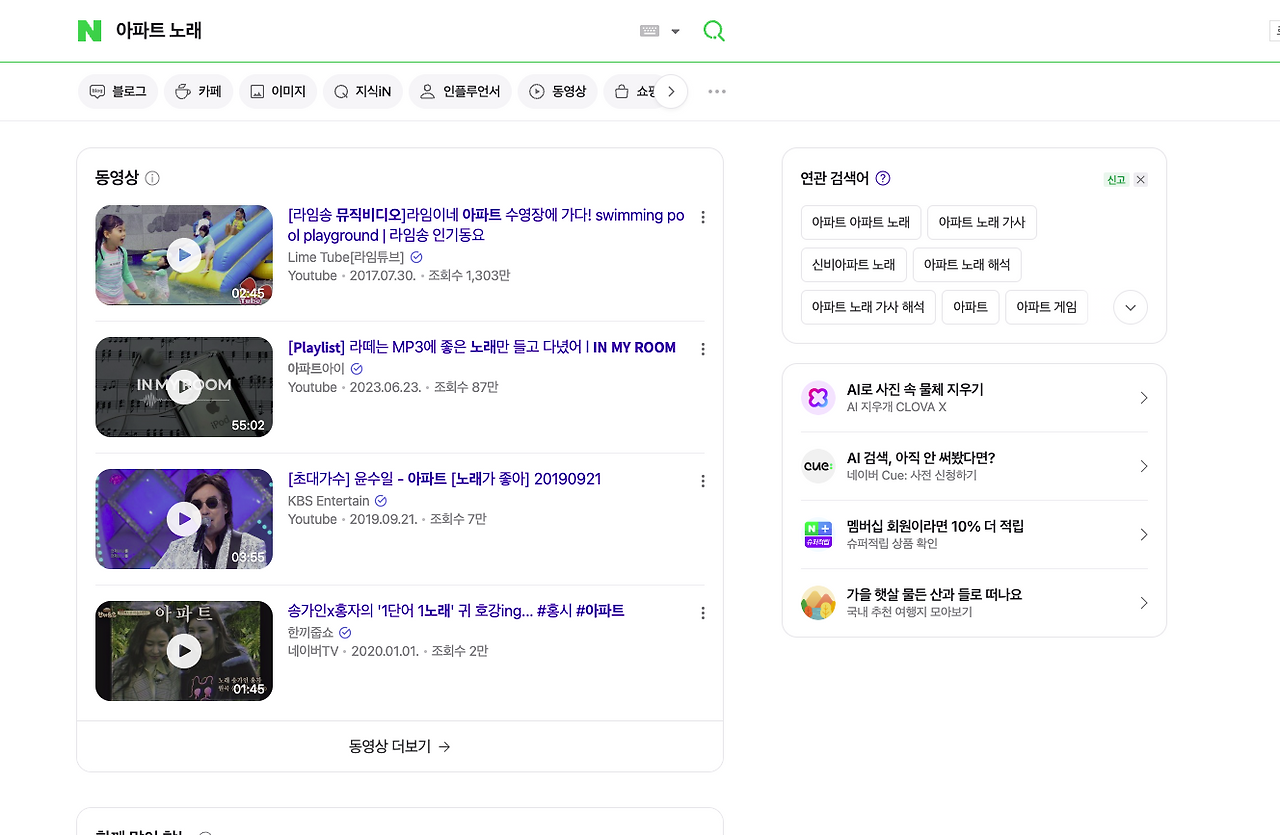
Task: Click right arrow to reveal more search tabs
Action: point(671,91)
